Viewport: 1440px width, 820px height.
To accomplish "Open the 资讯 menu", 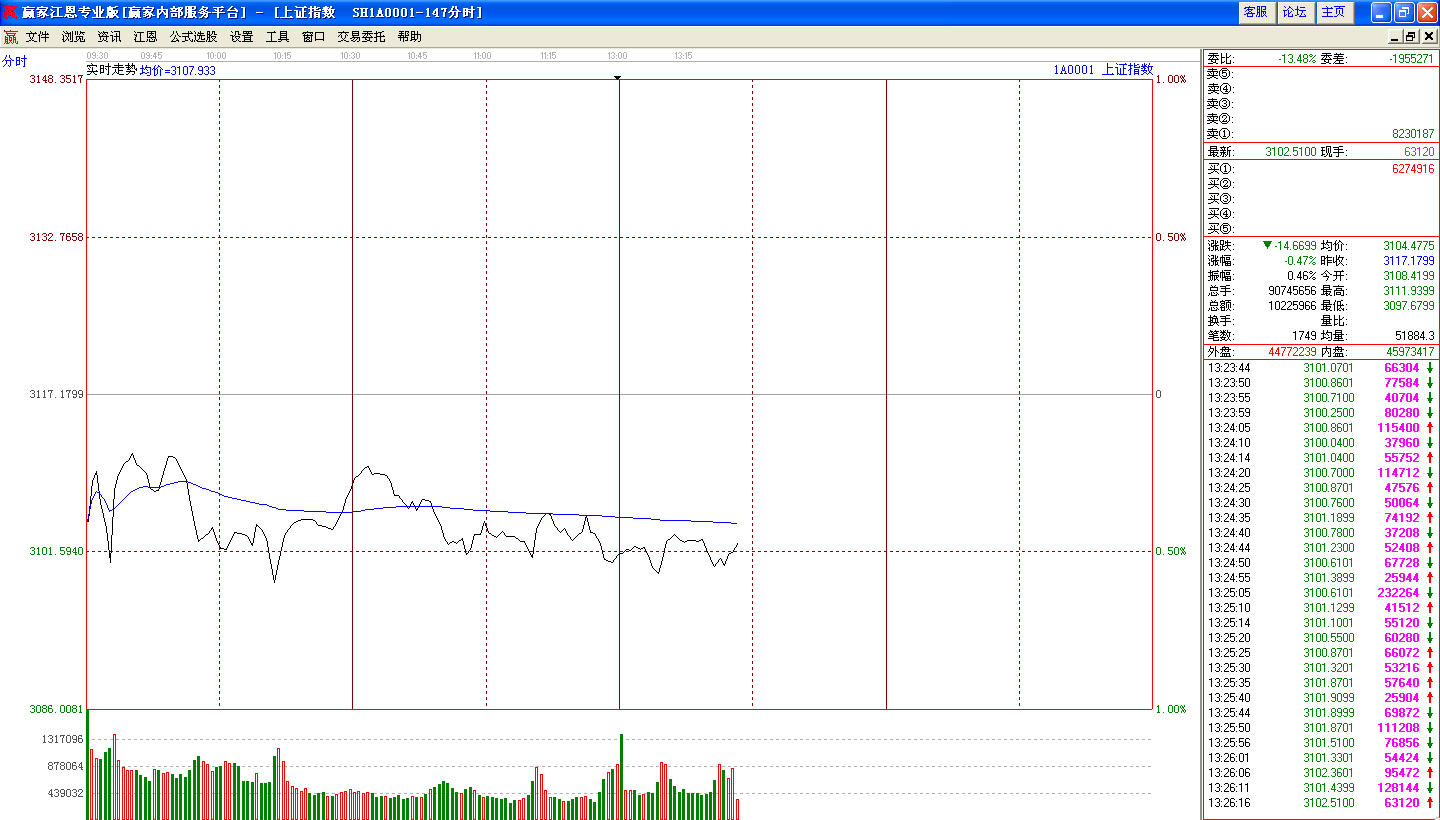I will coord(109,37).
